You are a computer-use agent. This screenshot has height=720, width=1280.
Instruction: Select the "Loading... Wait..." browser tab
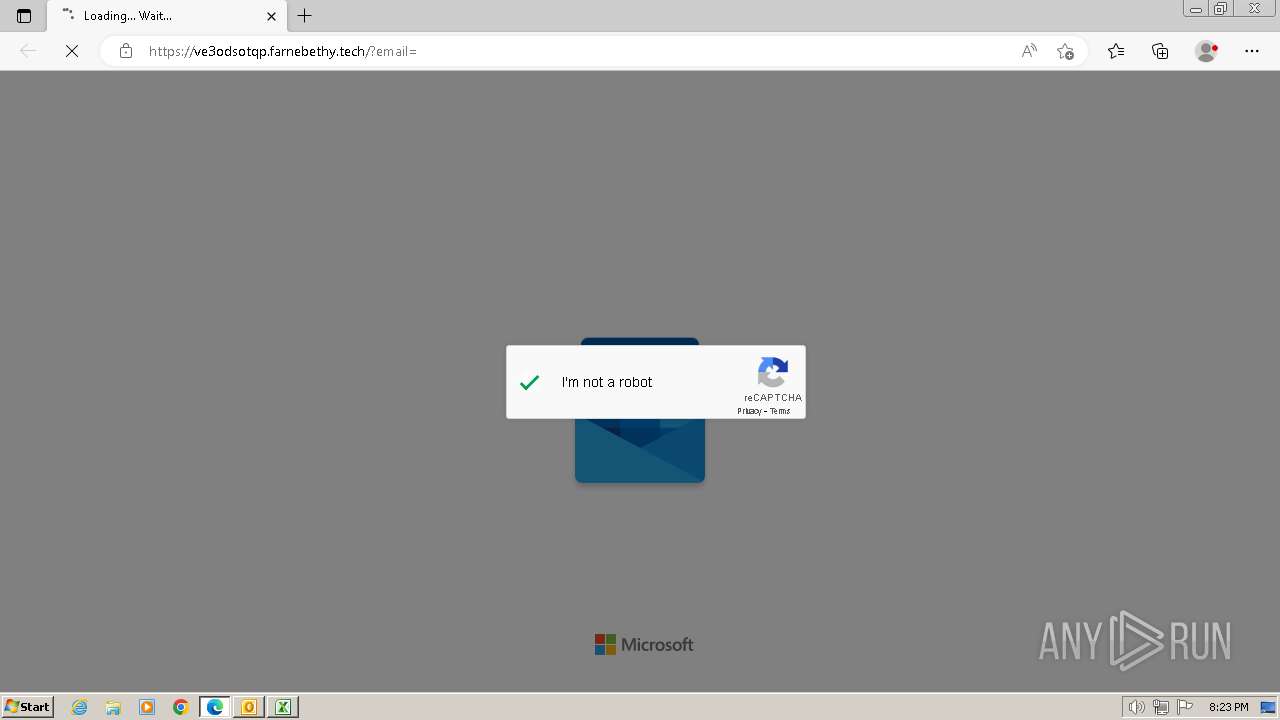(167, 16)
